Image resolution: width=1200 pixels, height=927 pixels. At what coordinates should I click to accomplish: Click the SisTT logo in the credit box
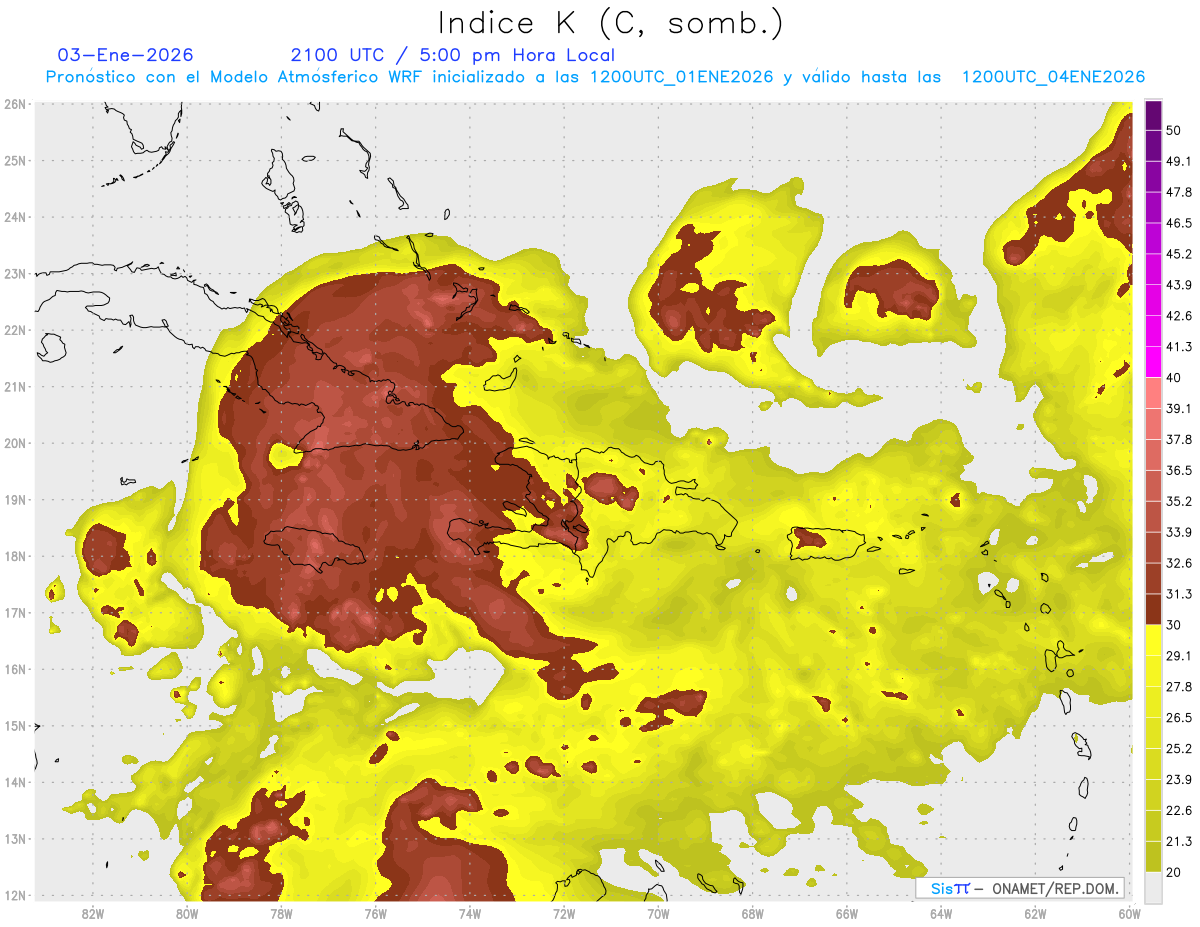click(x=949, y=888)
